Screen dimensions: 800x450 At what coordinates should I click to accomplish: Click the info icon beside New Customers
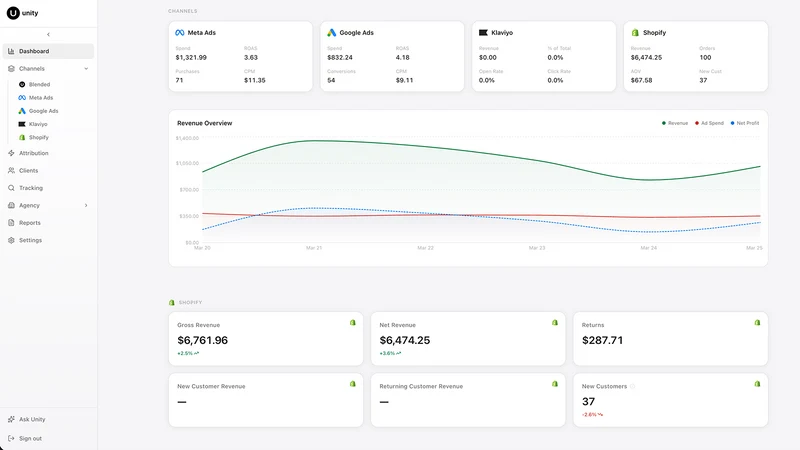click(632, 387)
